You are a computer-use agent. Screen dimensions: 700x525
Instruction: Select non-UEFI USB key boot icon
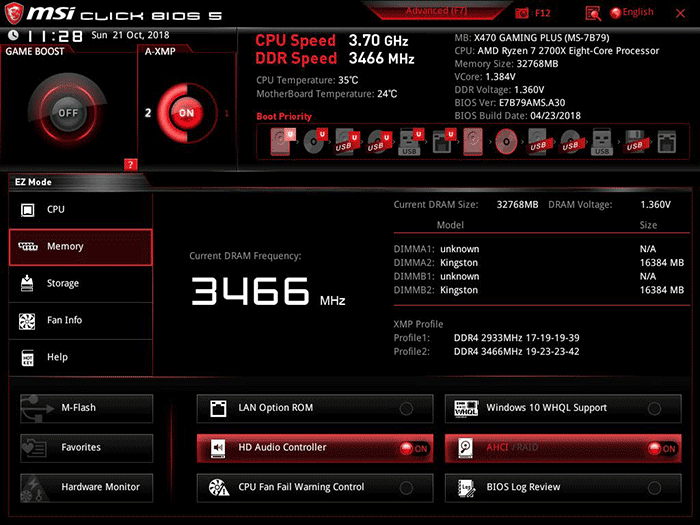click(602, 142)
